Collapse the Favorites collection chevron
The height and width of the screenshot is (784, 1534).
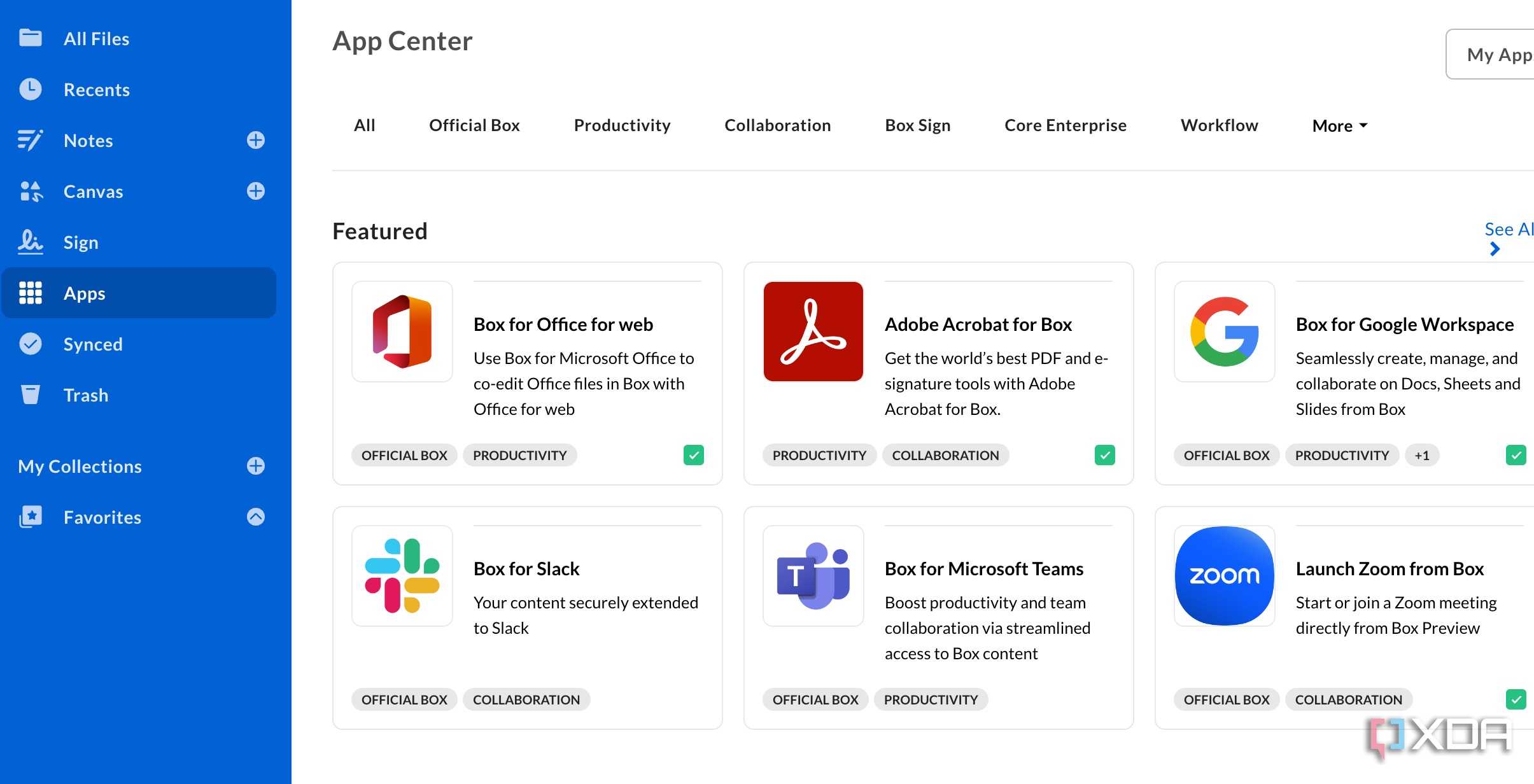[256, 517]
